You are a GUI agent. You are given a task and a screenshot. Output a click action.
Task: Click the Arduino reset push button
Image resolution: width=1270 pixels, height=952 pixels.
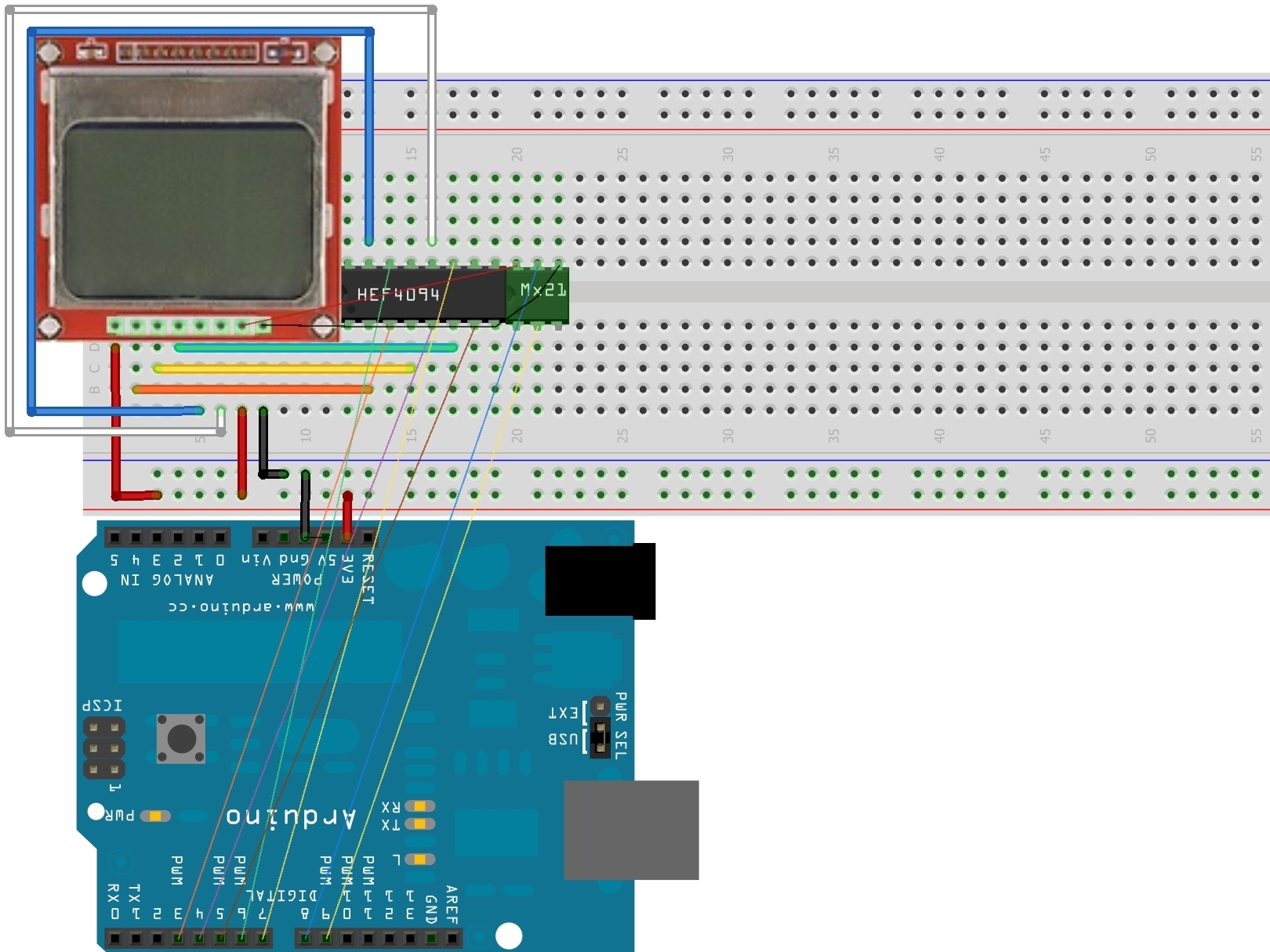181,738
